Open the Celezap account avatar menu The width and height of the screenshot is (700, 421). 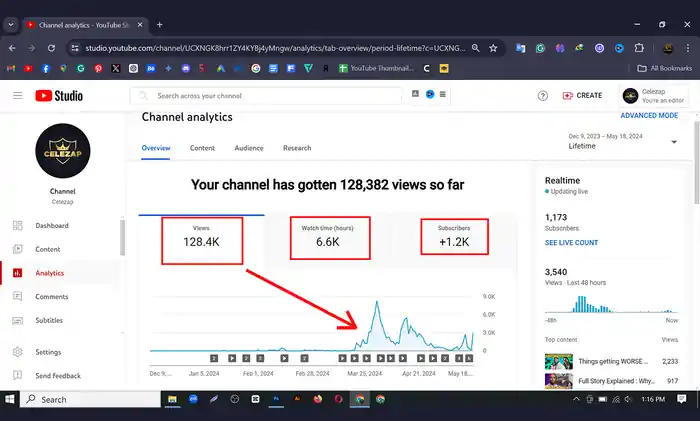coord(630,96)
